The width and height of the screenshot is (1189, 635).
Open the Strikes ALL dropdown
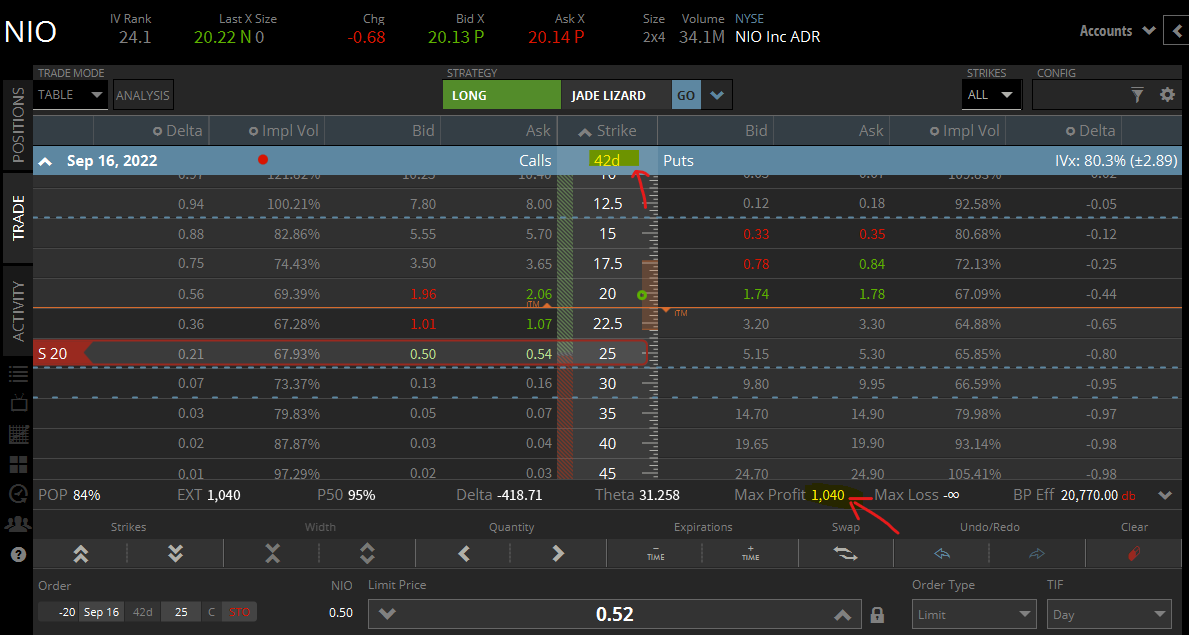990,95
